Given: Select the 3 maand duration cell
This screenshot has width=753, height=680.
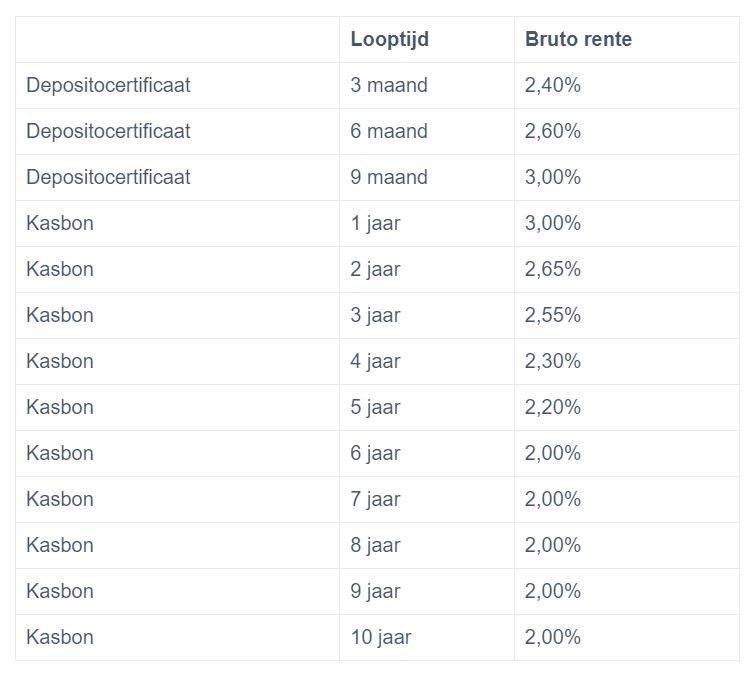Looking at the screenshot, I should 389,86.
